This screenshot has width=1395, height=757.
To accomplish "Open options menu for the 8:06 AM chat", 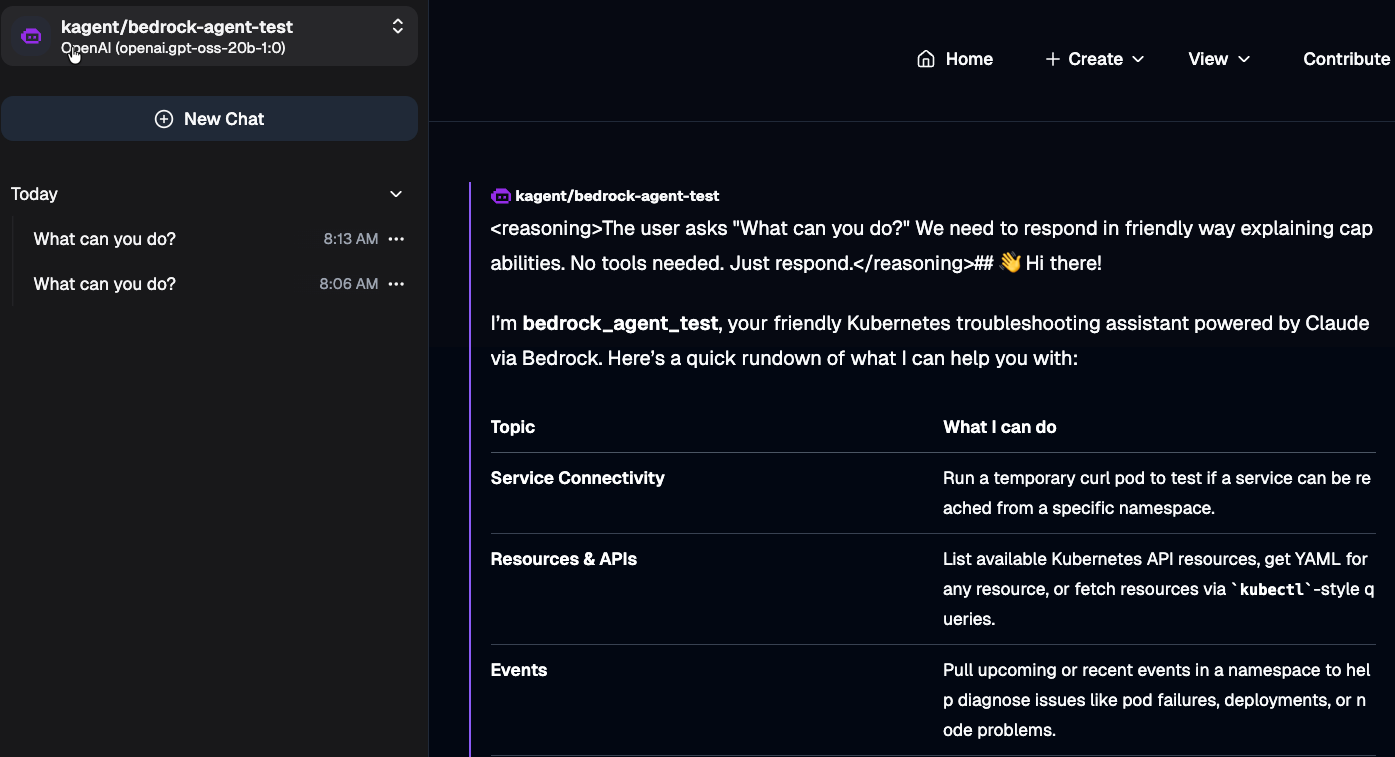I will 396,284.
